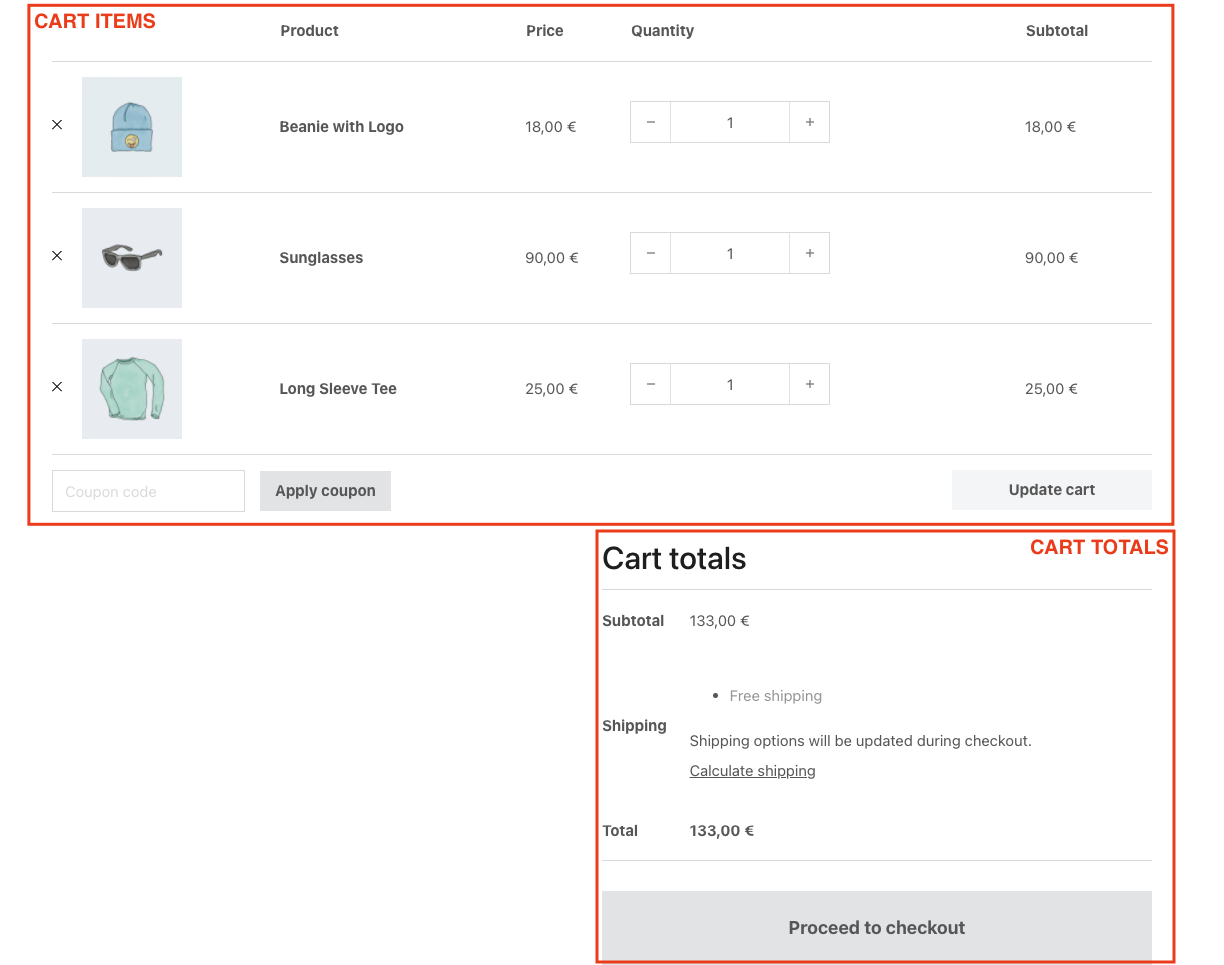Open the Sunglasses product image
This screenshot has height=965, width=1224.
click(132, 258)
